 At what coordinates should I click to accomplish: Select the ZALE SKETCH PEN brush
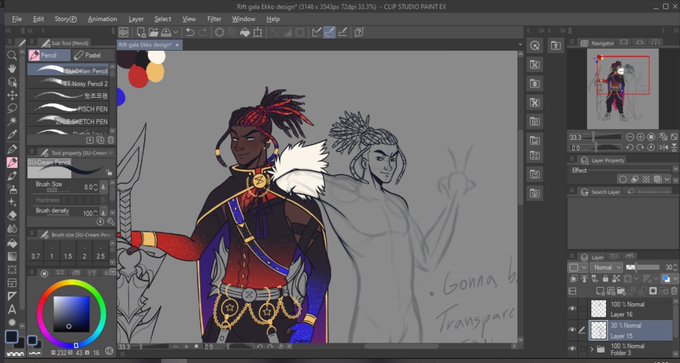click(x=68, y=121)
